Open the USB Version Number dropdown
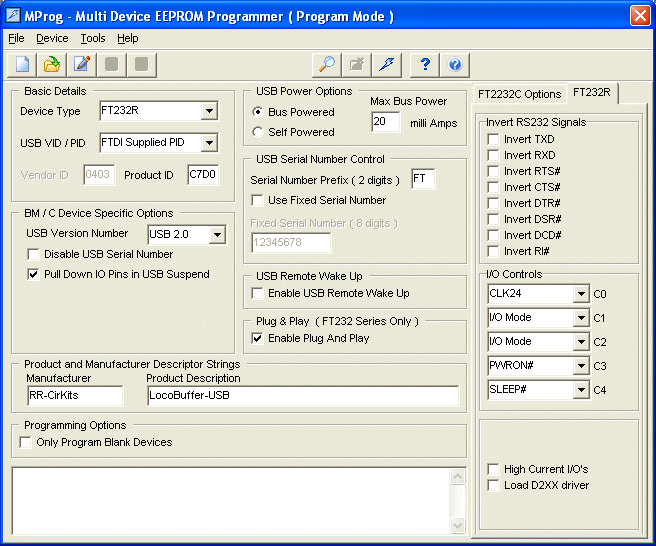656x546 pixels. (x=217, y=234)
